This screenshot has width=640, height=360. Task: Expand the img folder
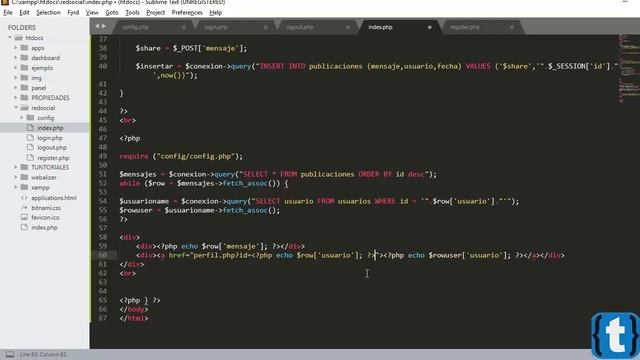[x=16, y=78]
